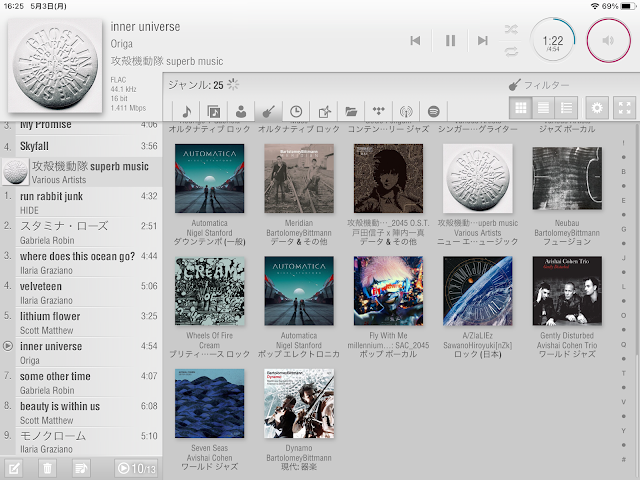Open 攻殻機動隊 superb music grid album
Screen dimensions: 640x480
pyautogui.click(x=478, y=178)
